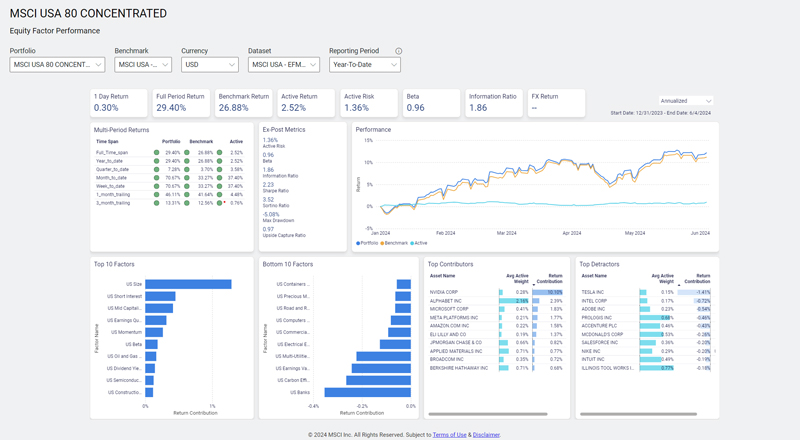The image size is (800, 440).
Task: Click the US Banks factor bar
Action: coord(367,393)
